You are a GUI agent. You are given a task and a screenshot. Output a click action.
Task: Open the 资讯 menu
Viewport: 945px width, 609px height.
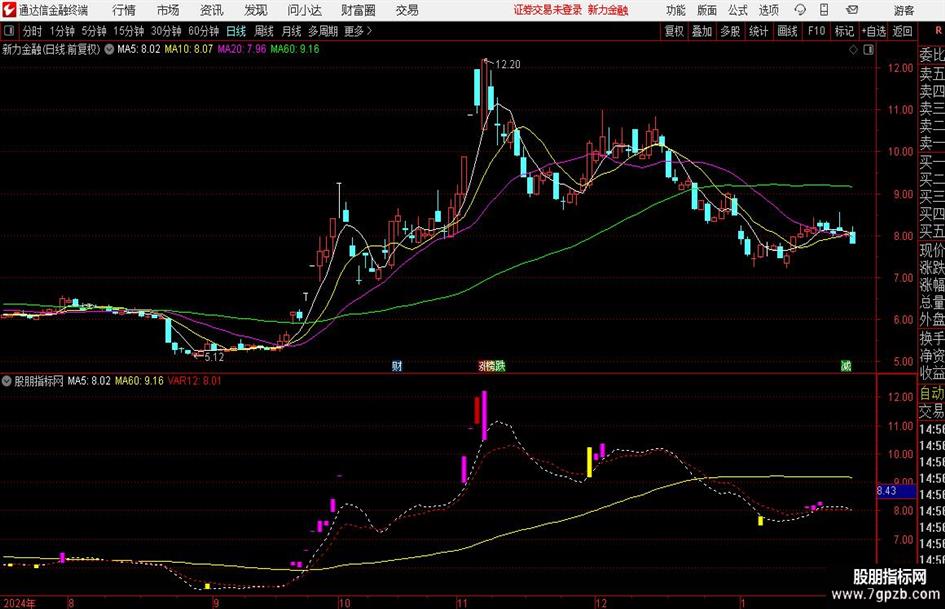212,10
